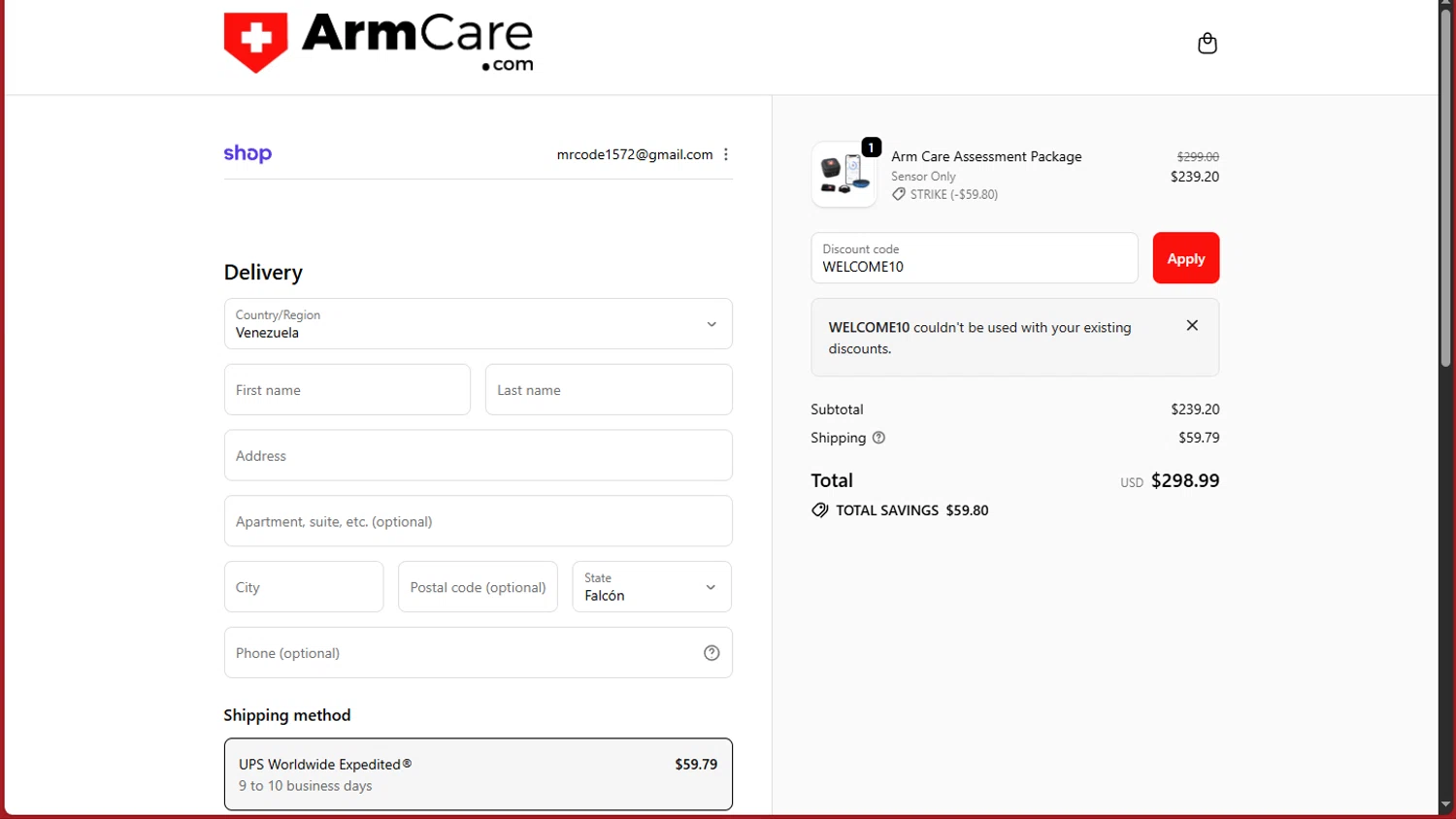Screen dimensions: 1456x819
Task: Click into the First name field
Action: point(347,390)
